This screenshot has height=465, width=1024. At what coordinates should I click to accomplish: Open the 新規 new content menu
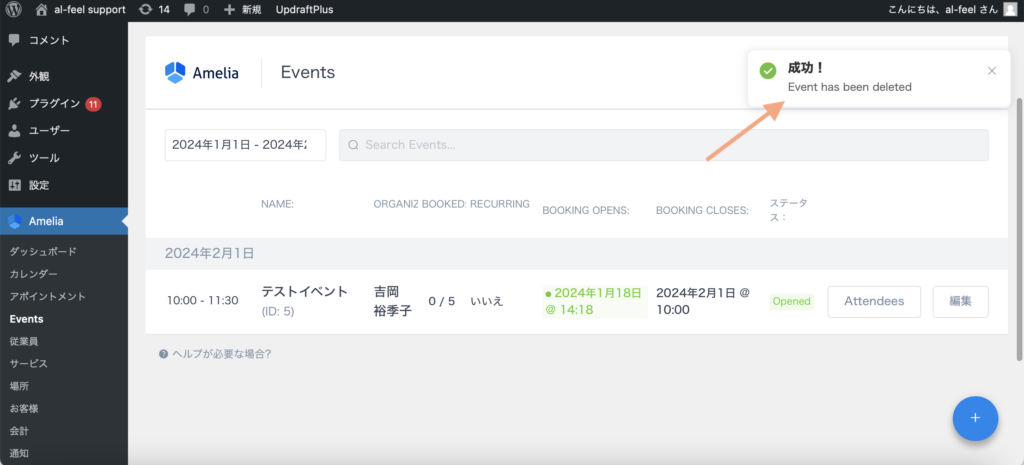[243, 9]
